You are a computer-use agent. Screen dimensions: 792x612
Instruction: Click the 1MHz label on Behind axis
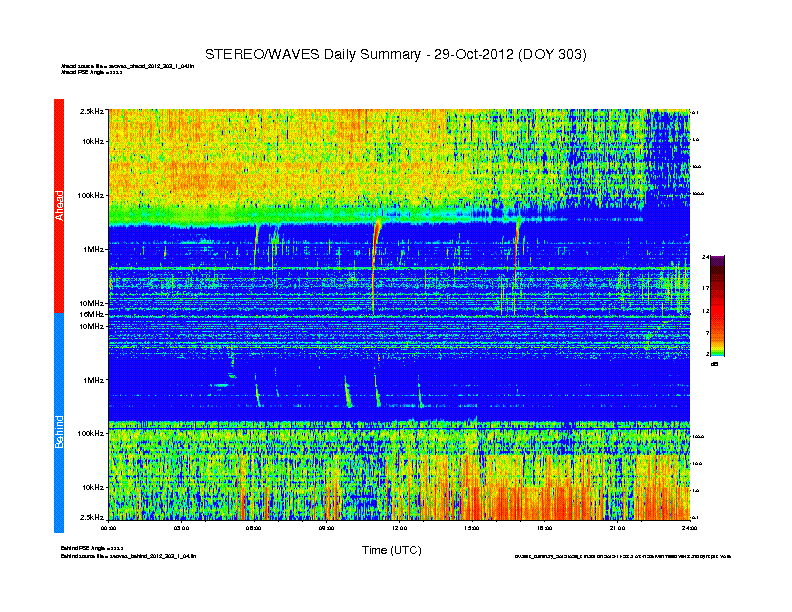point(93,380)
